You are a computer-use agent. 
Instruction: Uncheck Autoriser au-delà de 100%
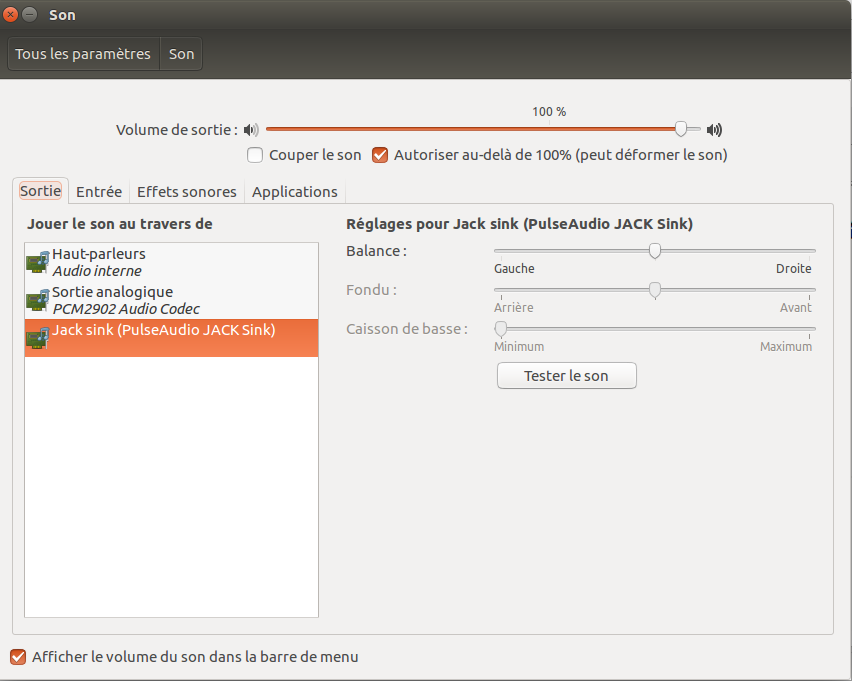[380, 155]
